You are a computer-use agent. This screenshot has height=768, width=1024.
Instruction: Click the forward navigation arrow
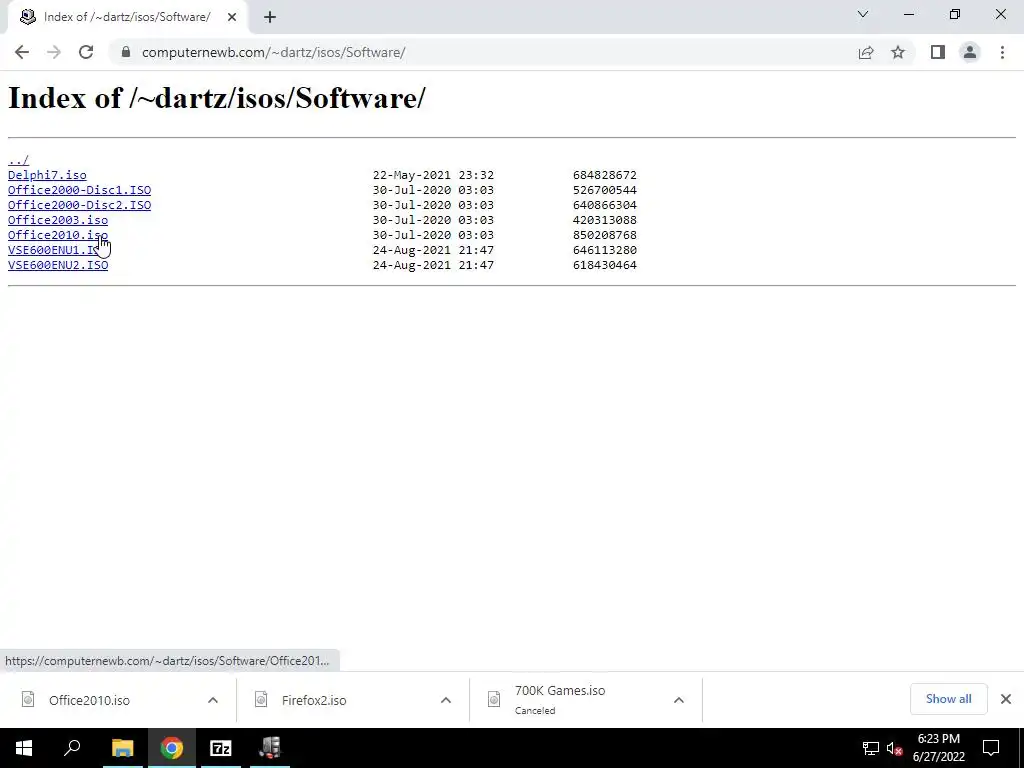(x=54, y=52)
